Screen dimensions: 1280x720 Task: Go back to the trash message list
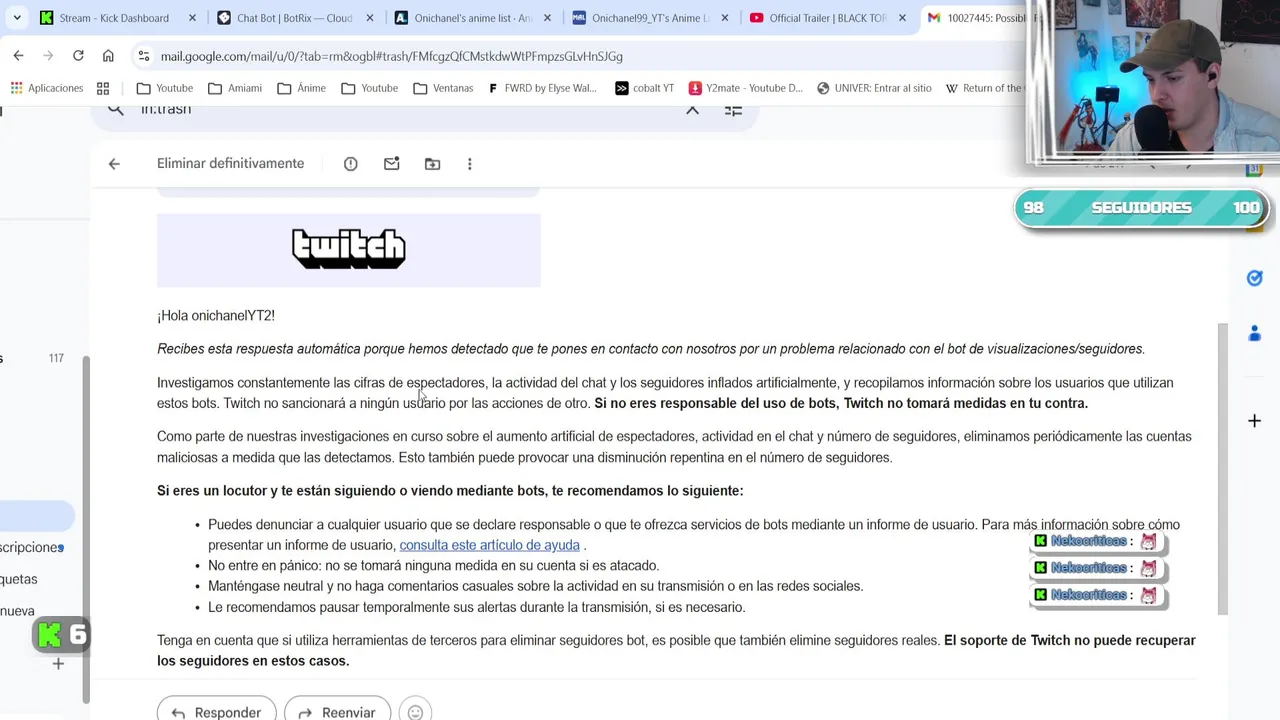point(114,164)
